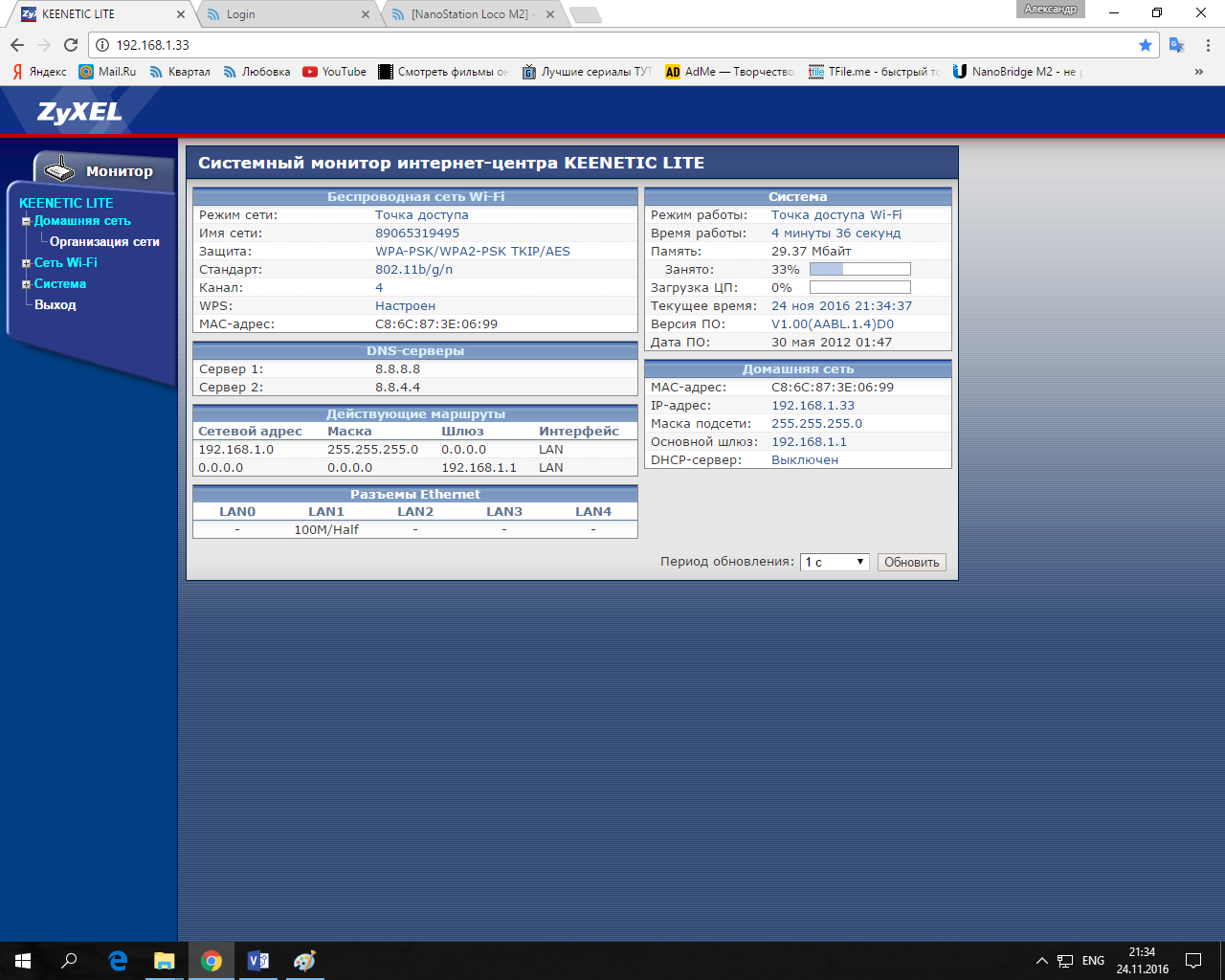Click the bookmark star icon
1225x980 pixels.
[x=1146, y=45]
